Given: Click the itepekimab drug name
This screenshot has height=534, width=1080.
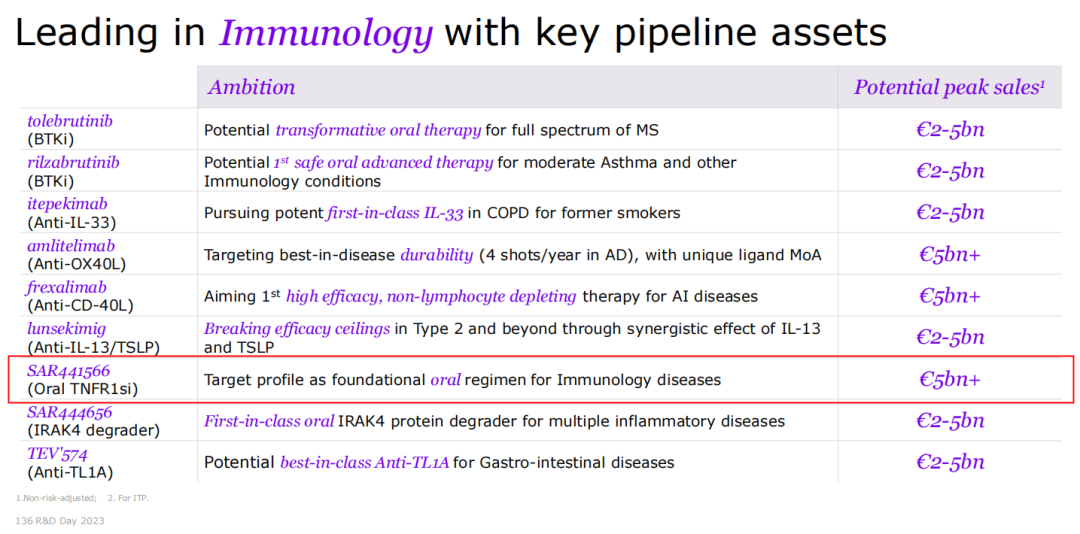Looking at the screenshot, I should point(67,204).
